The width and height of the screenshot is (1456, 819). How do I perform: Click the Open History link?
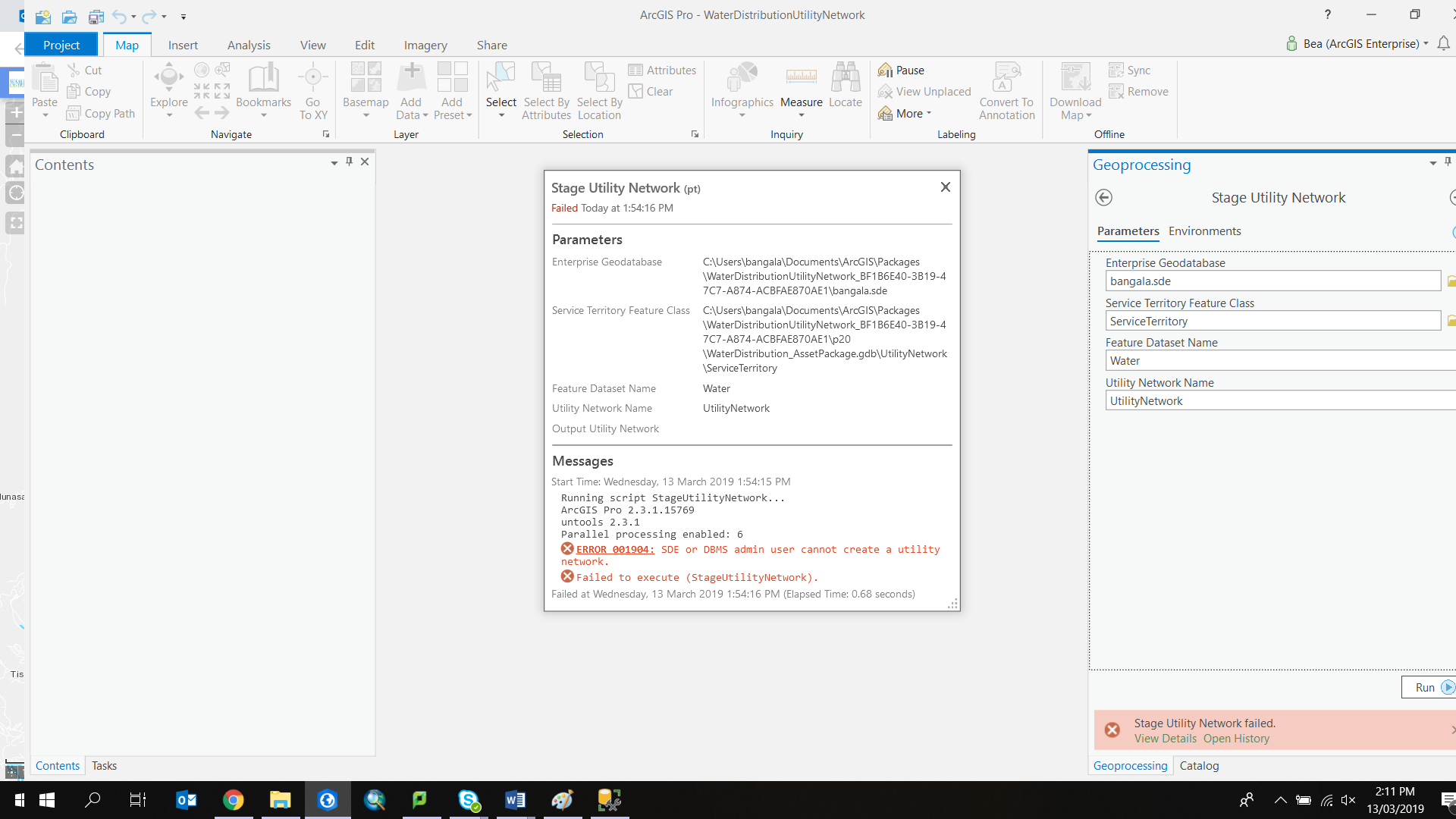point(1236,739)
